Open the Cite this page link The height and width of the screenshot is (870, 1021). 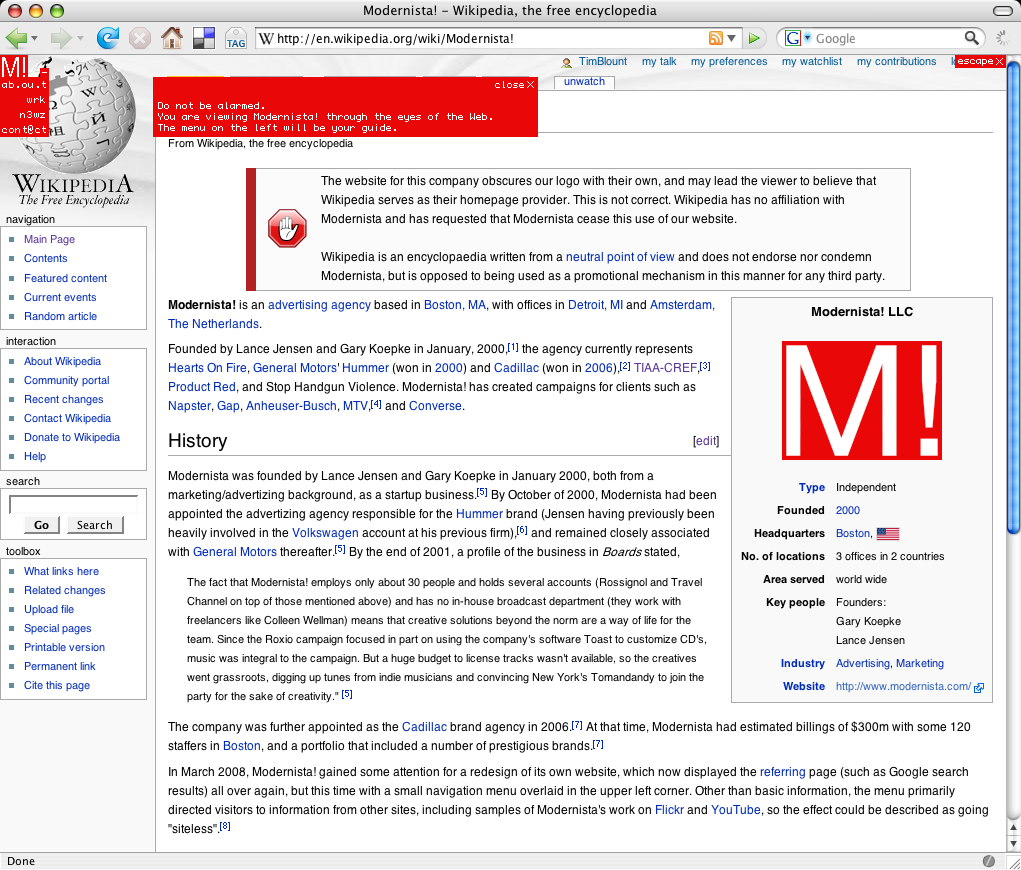57,685
